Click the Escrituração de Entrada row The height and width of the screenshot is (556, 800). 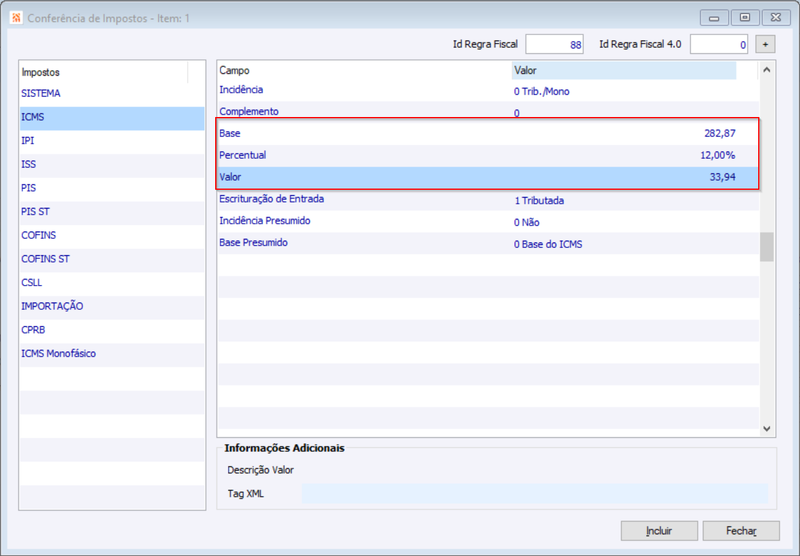click(x=488, y=199)
